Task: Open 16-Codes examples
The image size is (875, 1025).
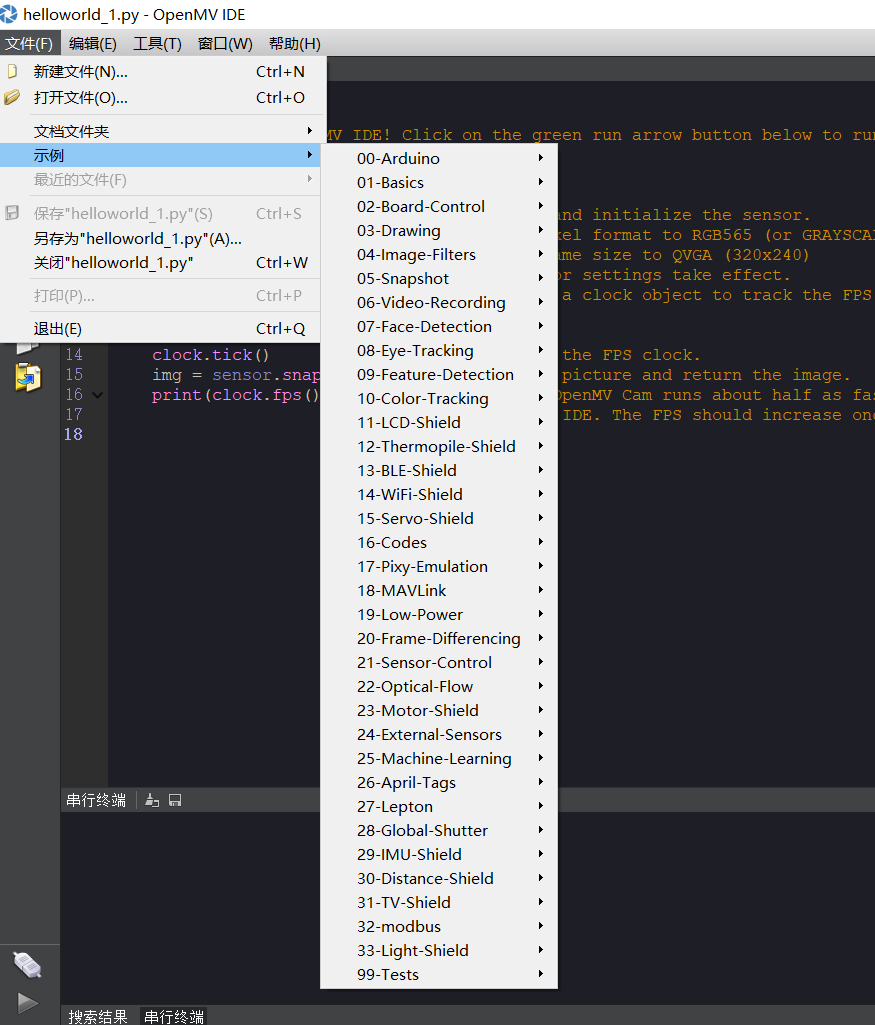Action: 439,543
